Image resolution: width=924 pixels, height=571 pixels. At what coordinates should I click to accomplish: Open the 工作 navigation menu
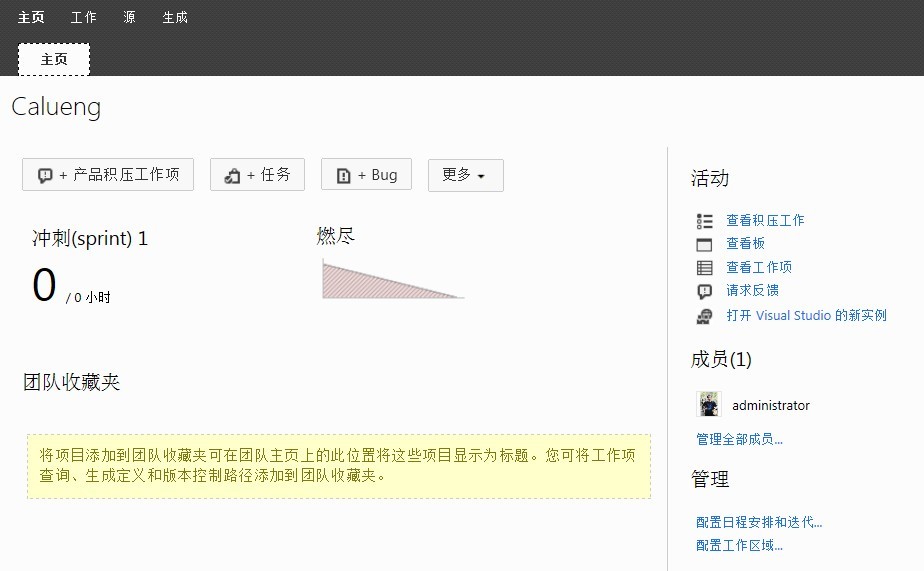coord(84,18)
